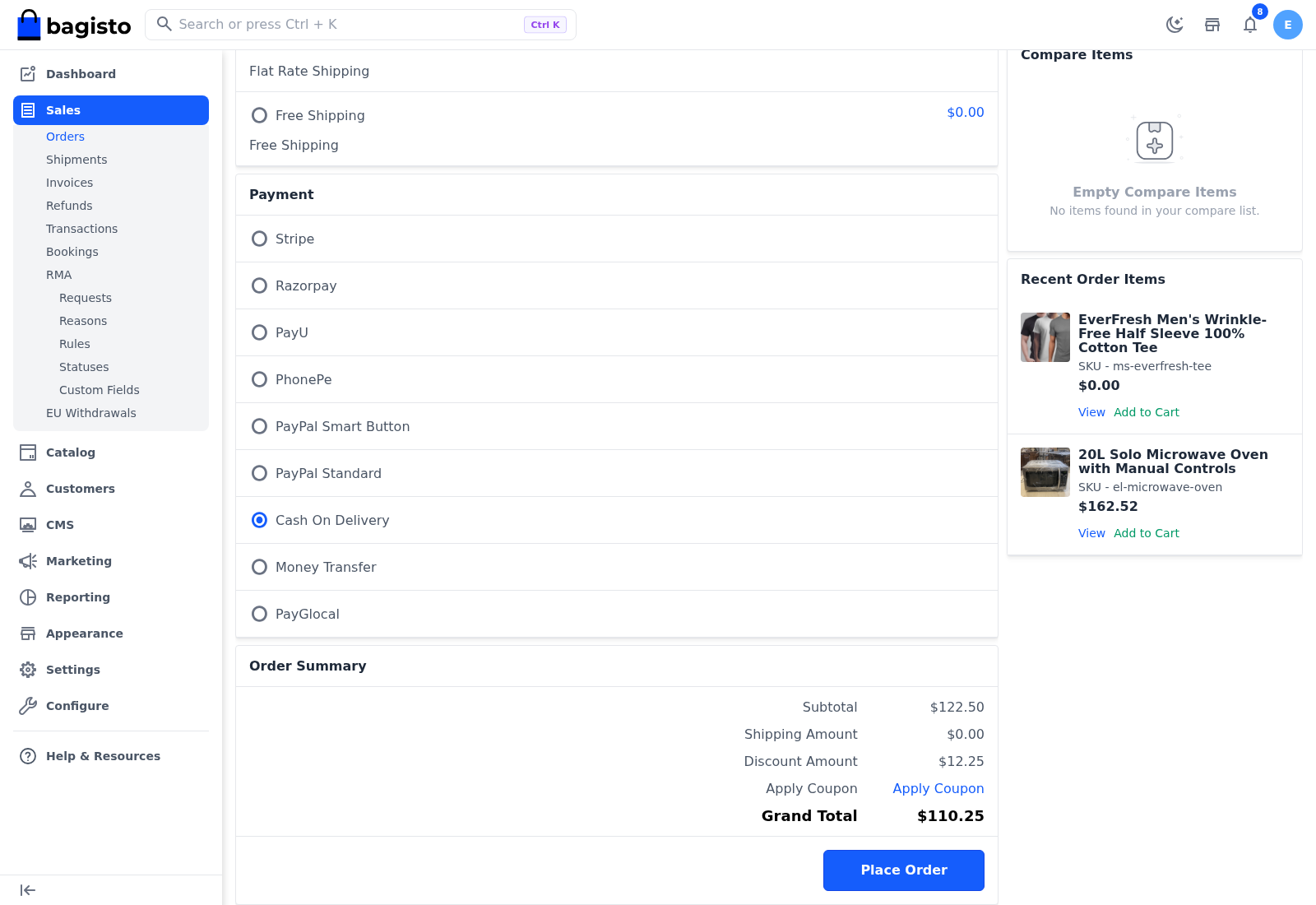Screen dimensions: 1316x905
Task: Select Free Shipping radio button
Action: (259, 115)
